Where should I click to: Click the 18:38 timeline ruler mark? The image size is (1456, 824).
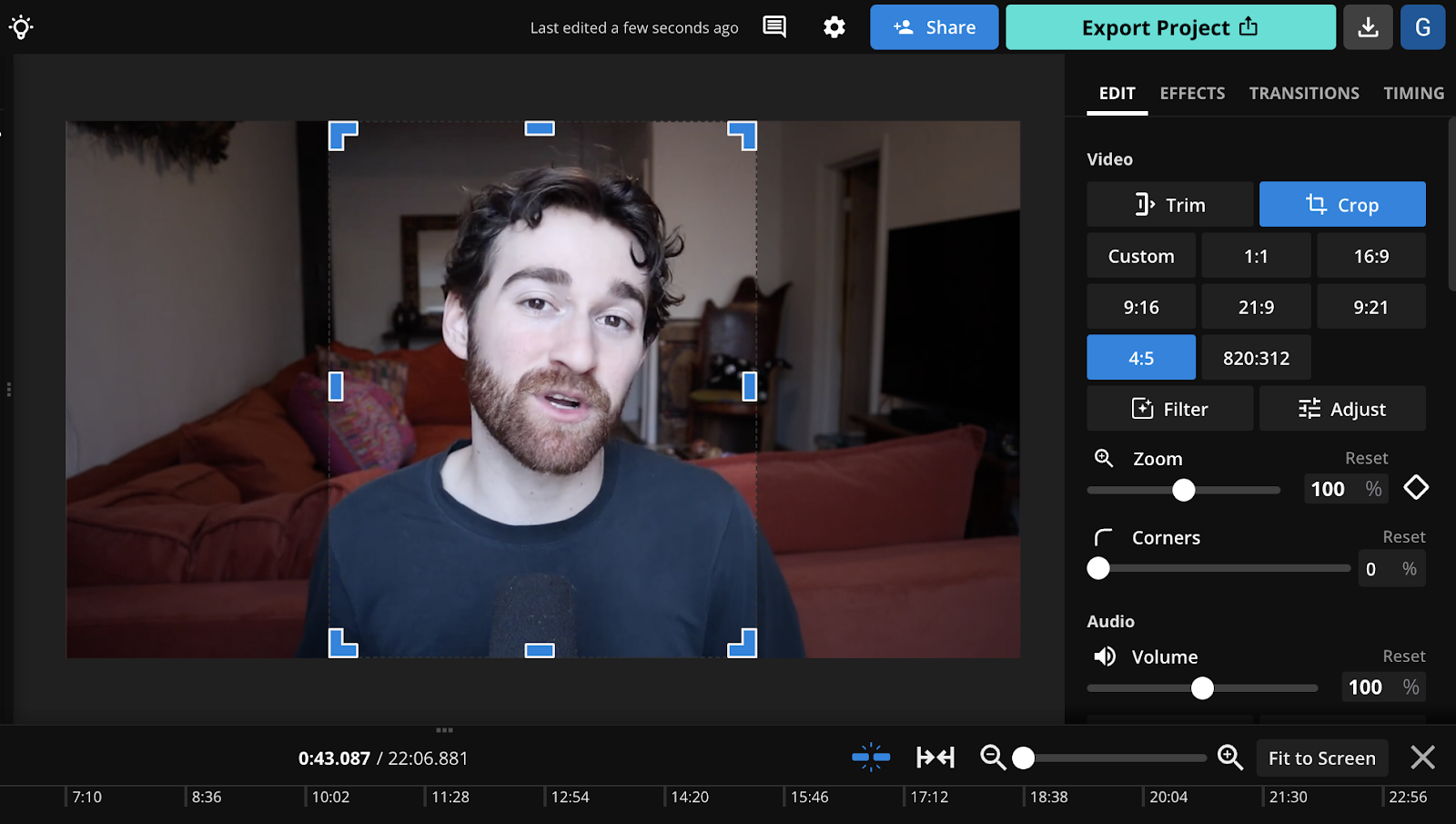point(1048,797)
